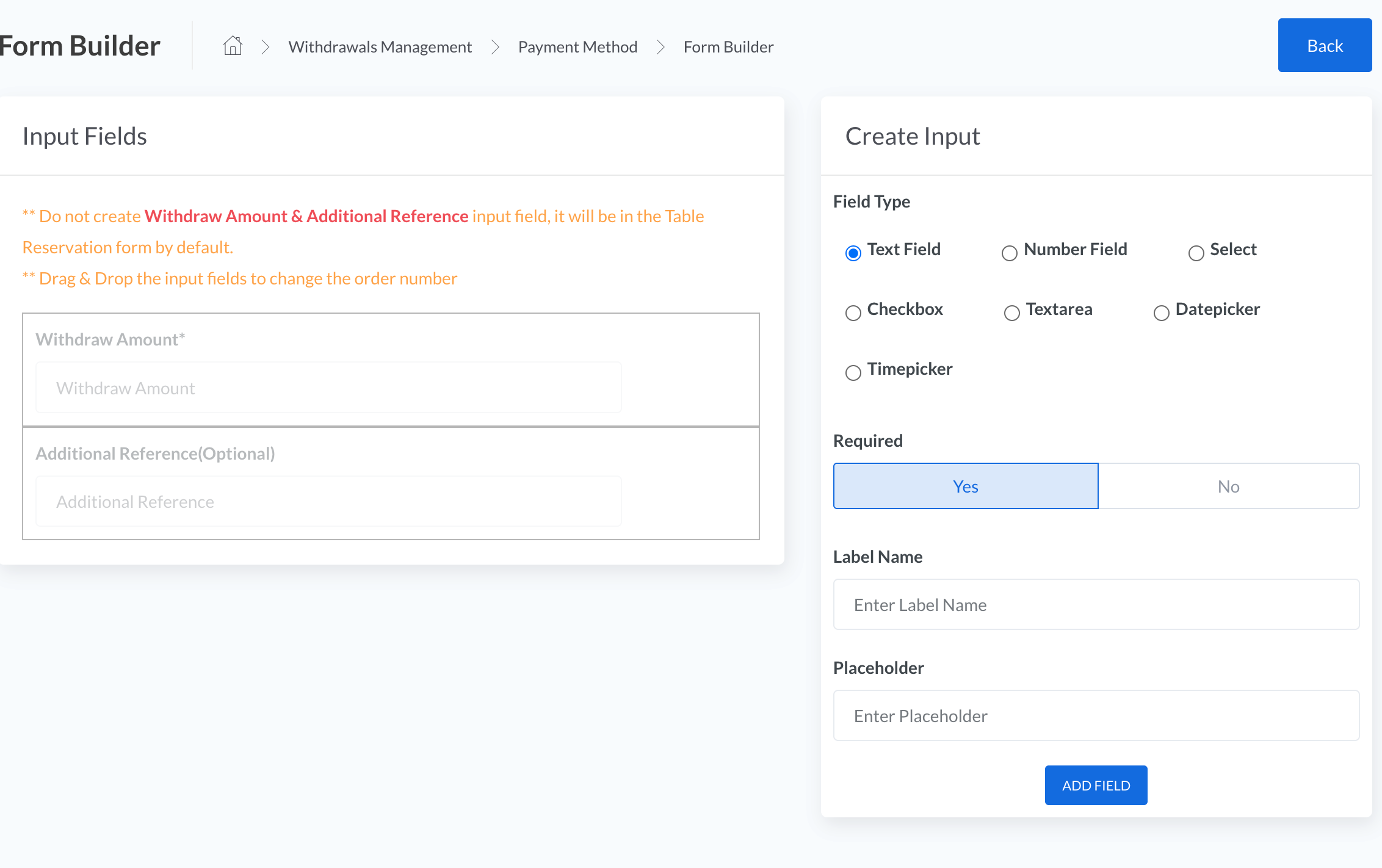Screen dimensions: 1382x868
Task: Set Required to Yes
Action: pos(965,486)
